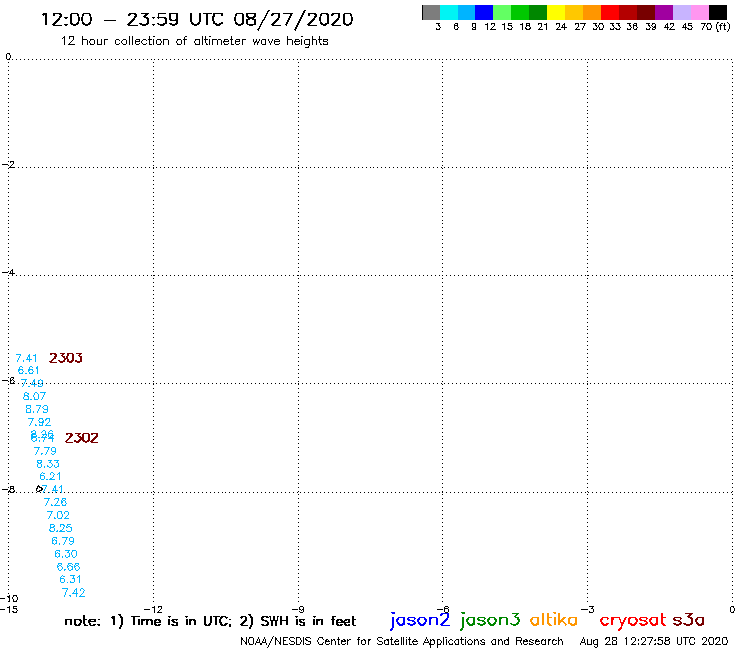The height and width of the screenshot is (650, 740).
Task: Select the 8.33 wave height value
Action: coord(48,464)
